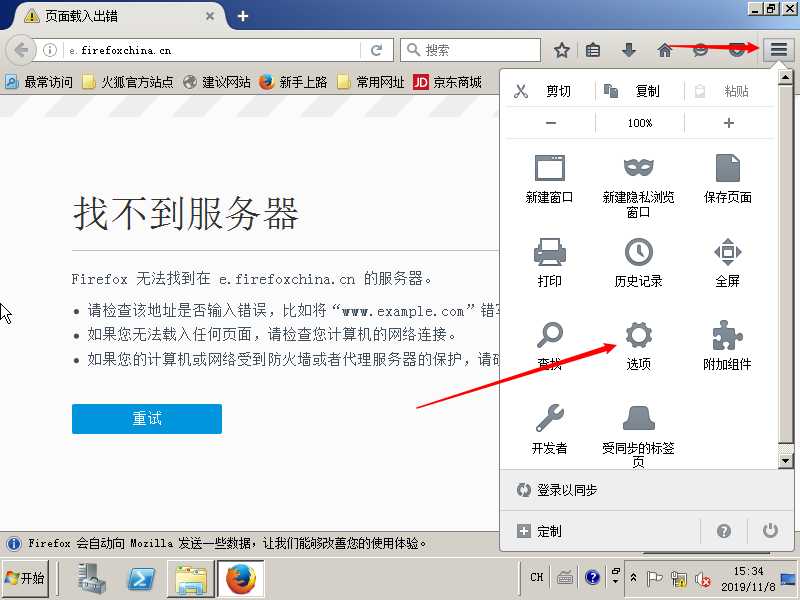Click the muted volume tray icon

703,579
